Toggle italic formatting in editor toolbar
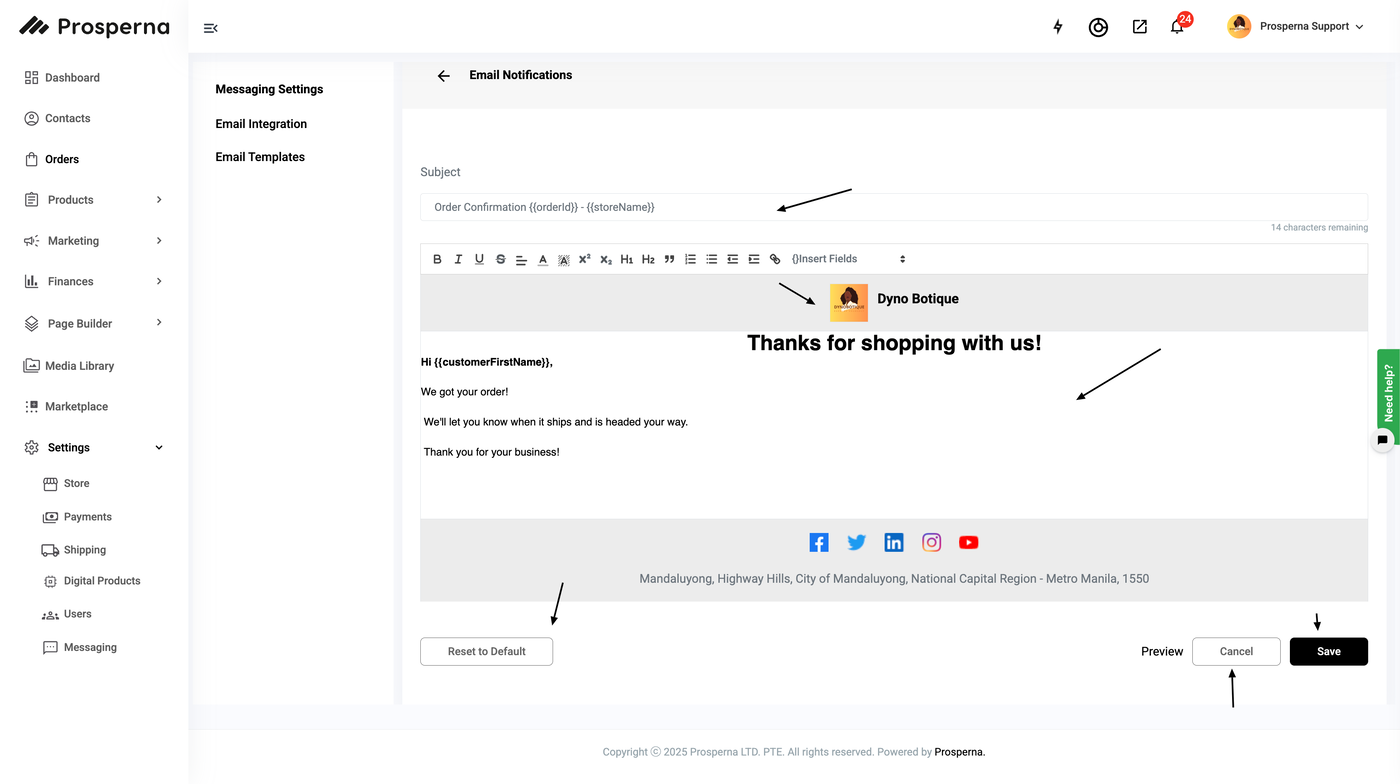The height and width of the screenshot is (784, 1400). pyautogui.click(x=458, y=259)
